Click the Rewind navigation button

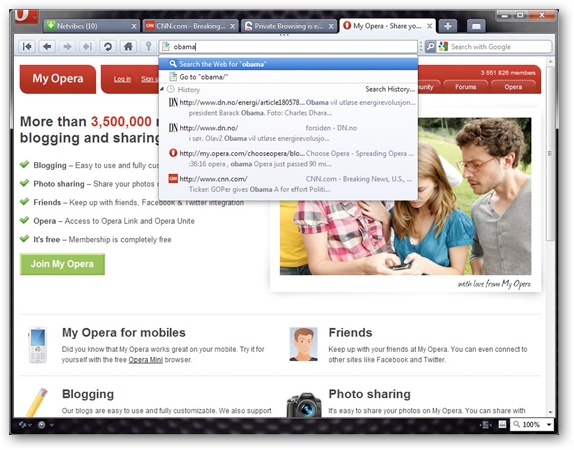tap(27, 47)
